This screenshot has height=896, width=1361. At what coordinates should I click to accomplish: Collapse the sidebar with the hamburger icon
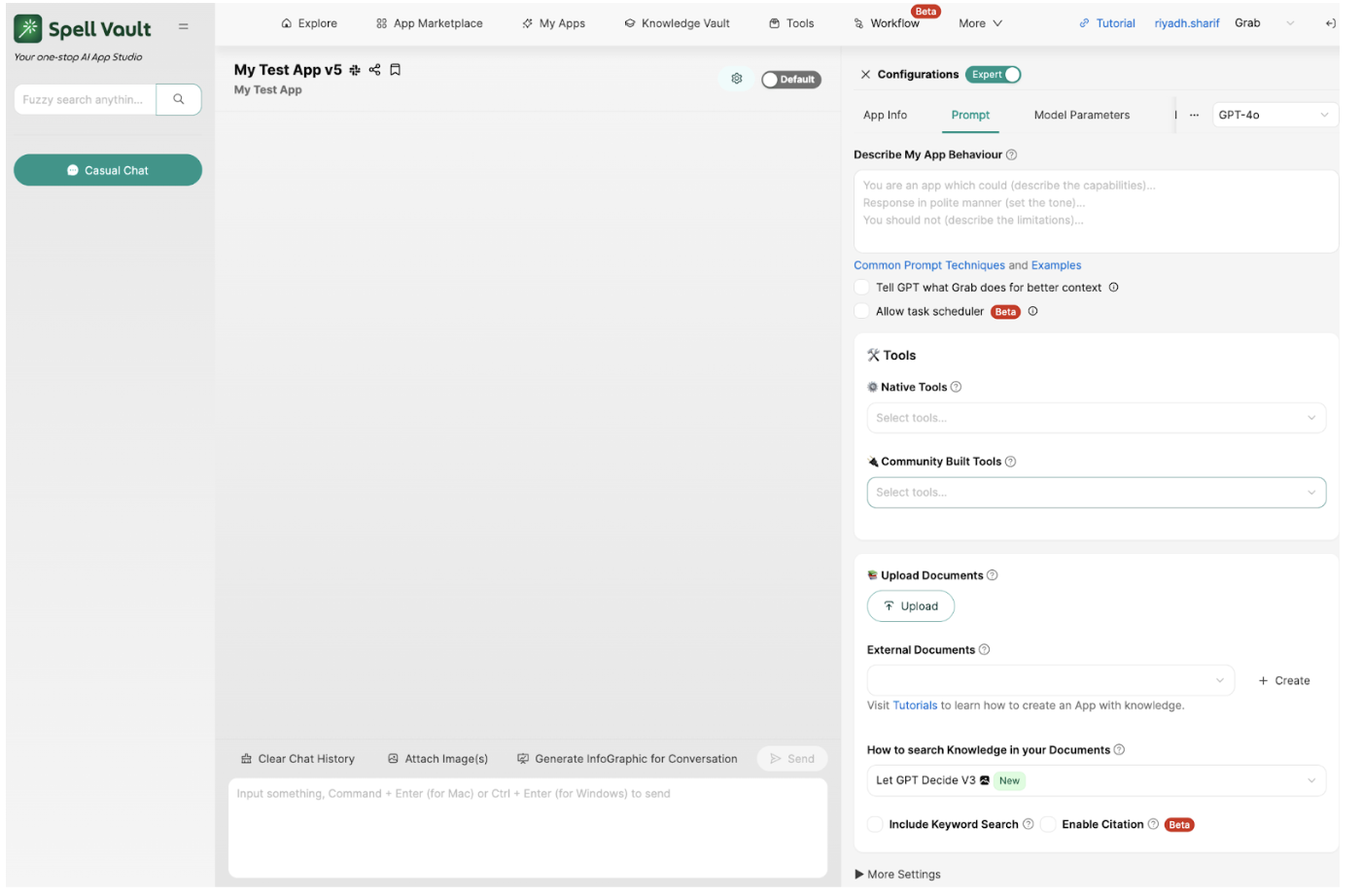click(x=183, y=27)
